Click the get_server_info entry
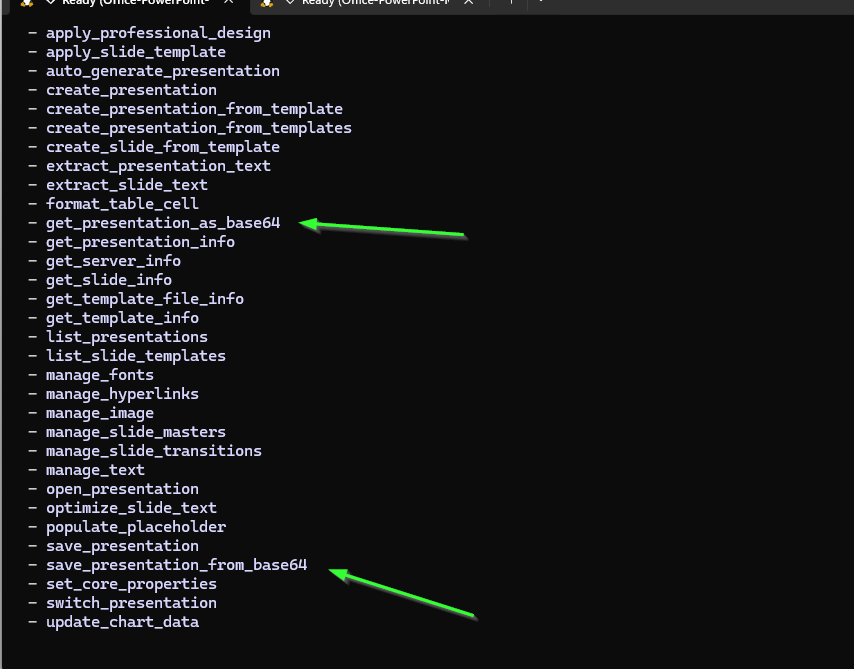The width and height of the screenshot is (854, 669). (113, 261)
